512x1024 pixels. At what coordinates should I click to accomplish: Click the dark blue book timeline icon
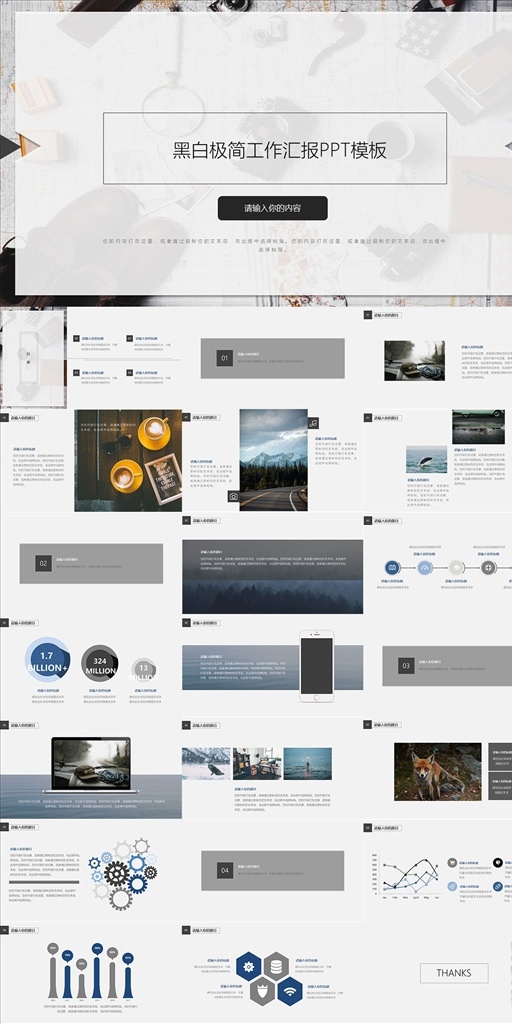tap(392, 568)
